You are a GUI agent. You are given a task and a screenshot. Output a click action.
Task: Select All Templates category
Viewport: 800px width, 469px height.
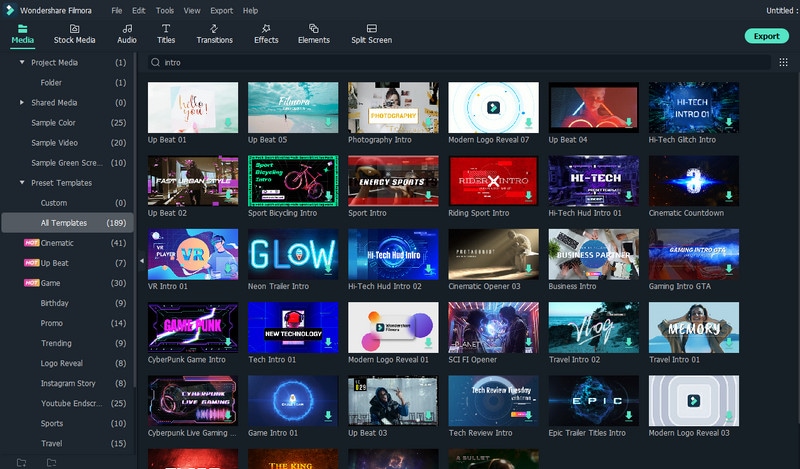67,223
